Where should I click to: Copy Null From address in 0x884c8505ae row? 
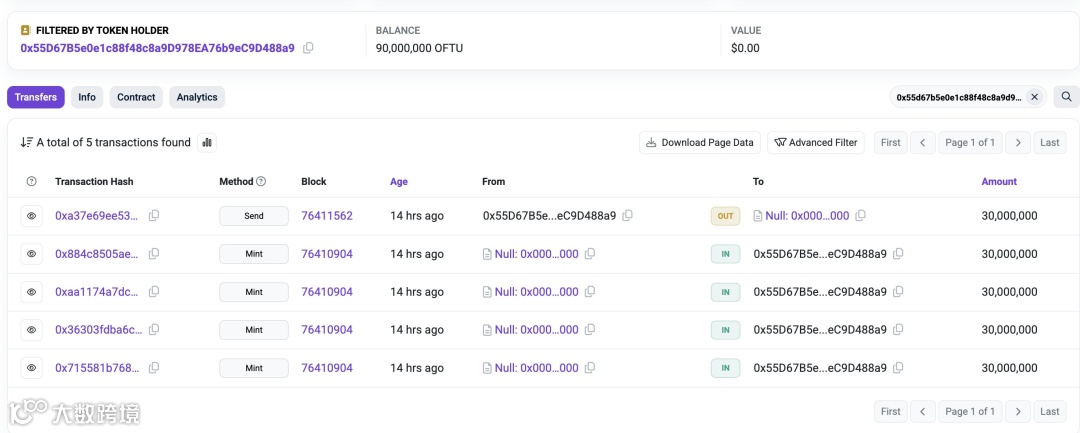[x=590, y=253]
